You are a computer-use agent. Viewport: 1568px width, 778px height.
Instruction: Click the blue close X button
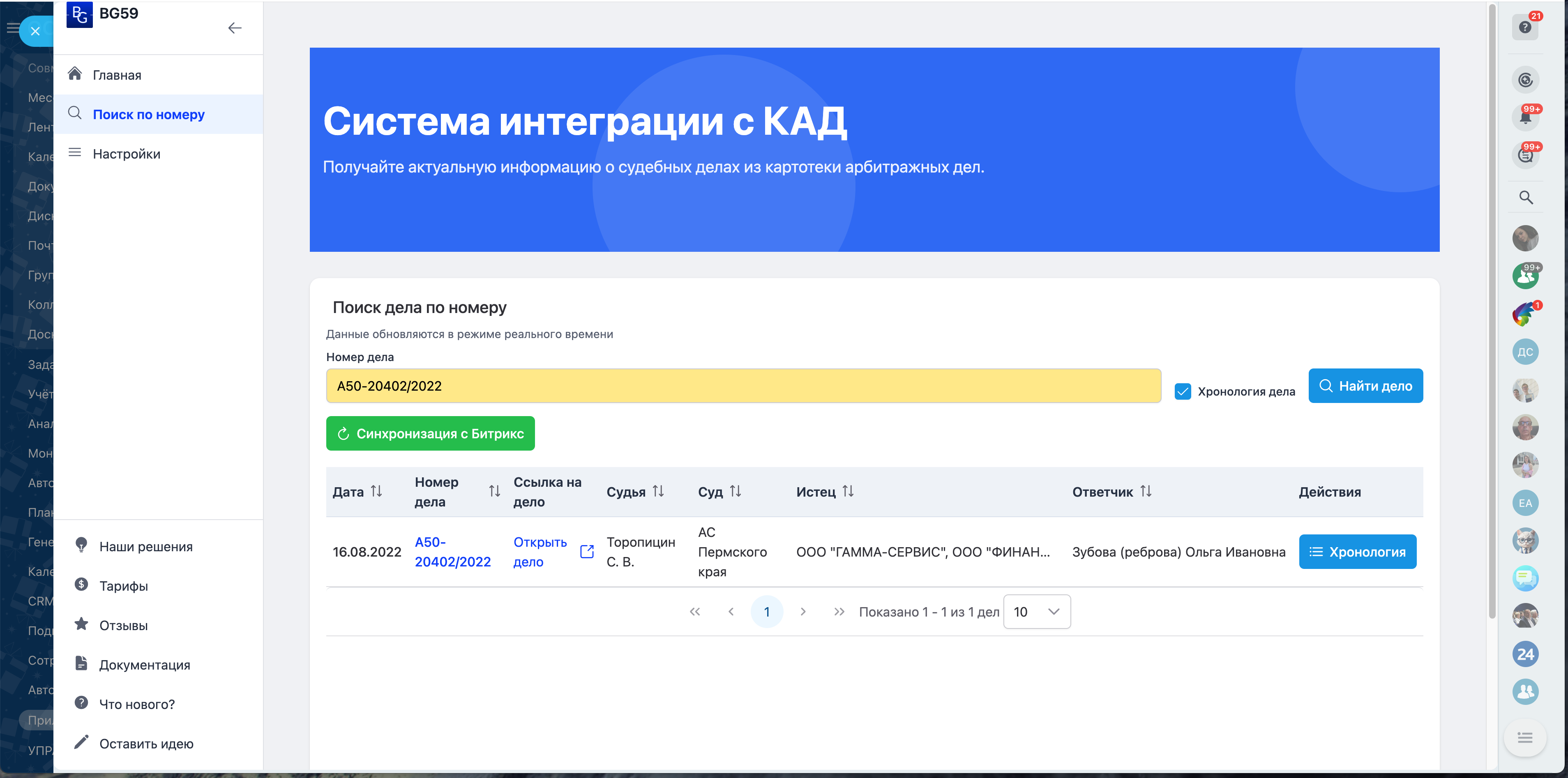35,31
